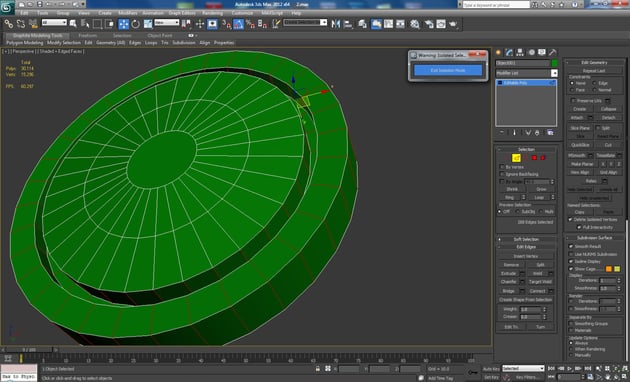The height and width of the screenshot is (382, 630).
Task: Open the Motion command panel tab
Action: (x=531, y=52)
